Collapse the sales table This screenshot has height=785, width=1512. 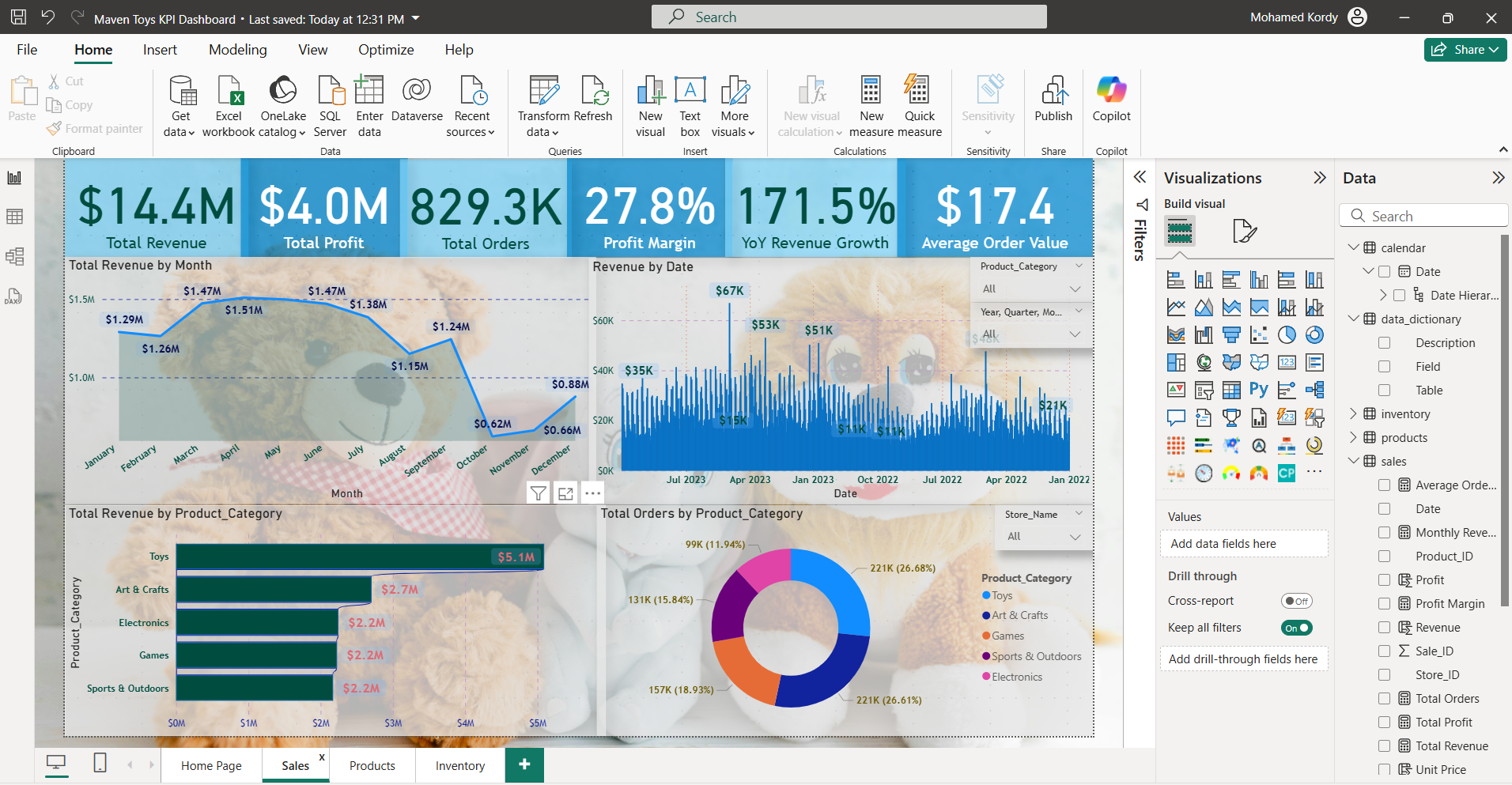click(x=1353, y=461)
